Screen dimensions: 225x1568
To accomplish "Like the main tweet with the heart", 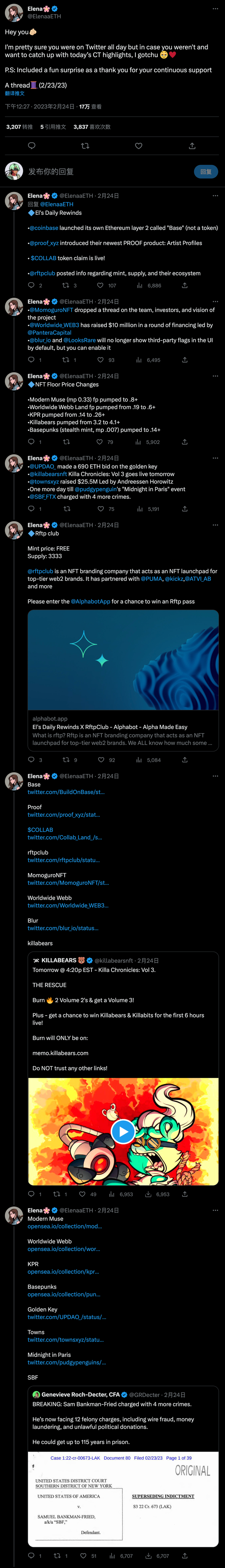I will pyautogui.click(x=139, y=146).
